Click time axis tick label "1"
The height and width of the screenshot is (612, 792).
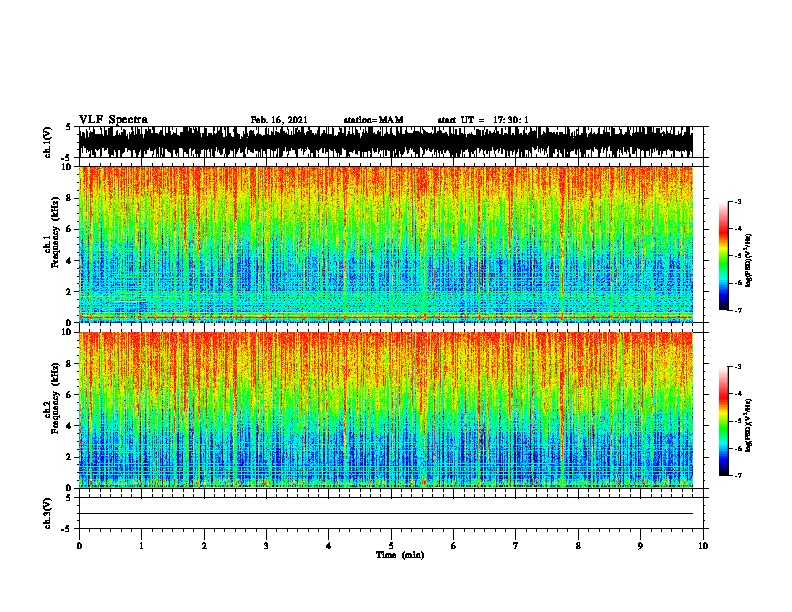(x=141, y=546)
